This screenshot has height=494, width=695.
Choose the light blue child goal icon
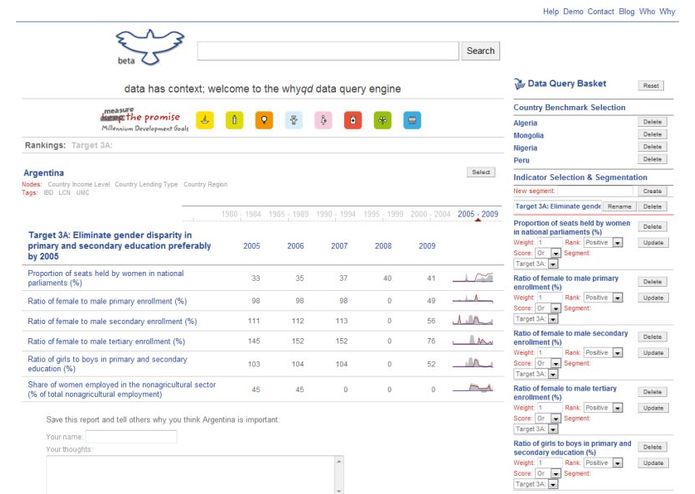pos(293,120)
